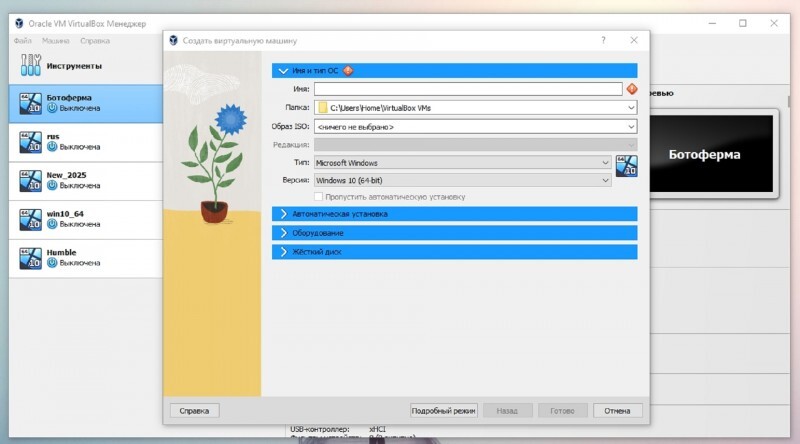
Task: Click the rus VM Windows 10 icon
Action: click(31, 142)
